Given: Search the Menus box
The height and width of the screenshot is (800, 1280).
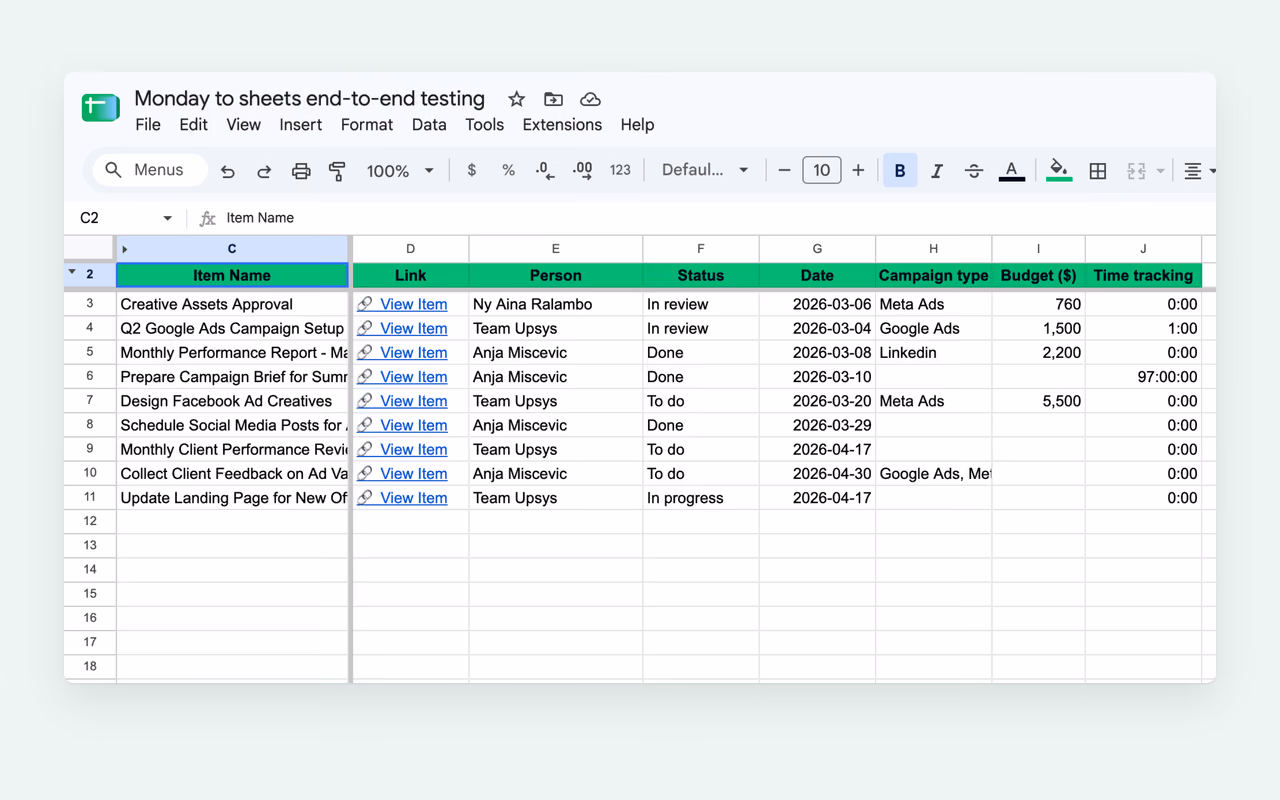Looking at the screenshot, I should tap(150, 170).
